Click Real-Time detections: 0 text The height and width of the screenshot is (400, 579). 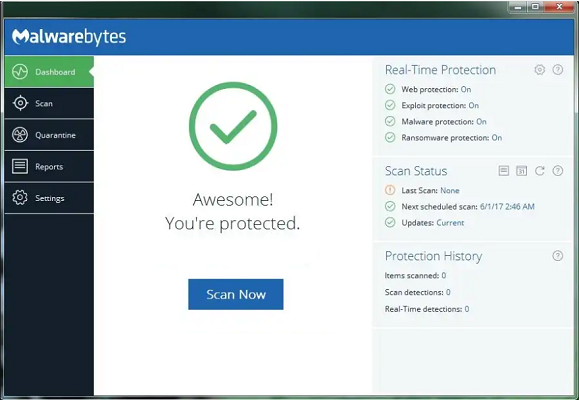(427, 309)
